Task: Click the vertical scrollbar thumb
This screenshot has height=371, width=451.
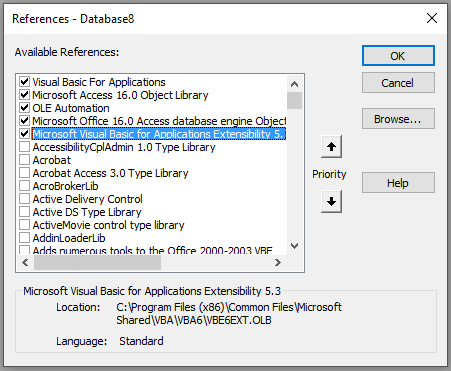Action: click(x=294, y=100)
